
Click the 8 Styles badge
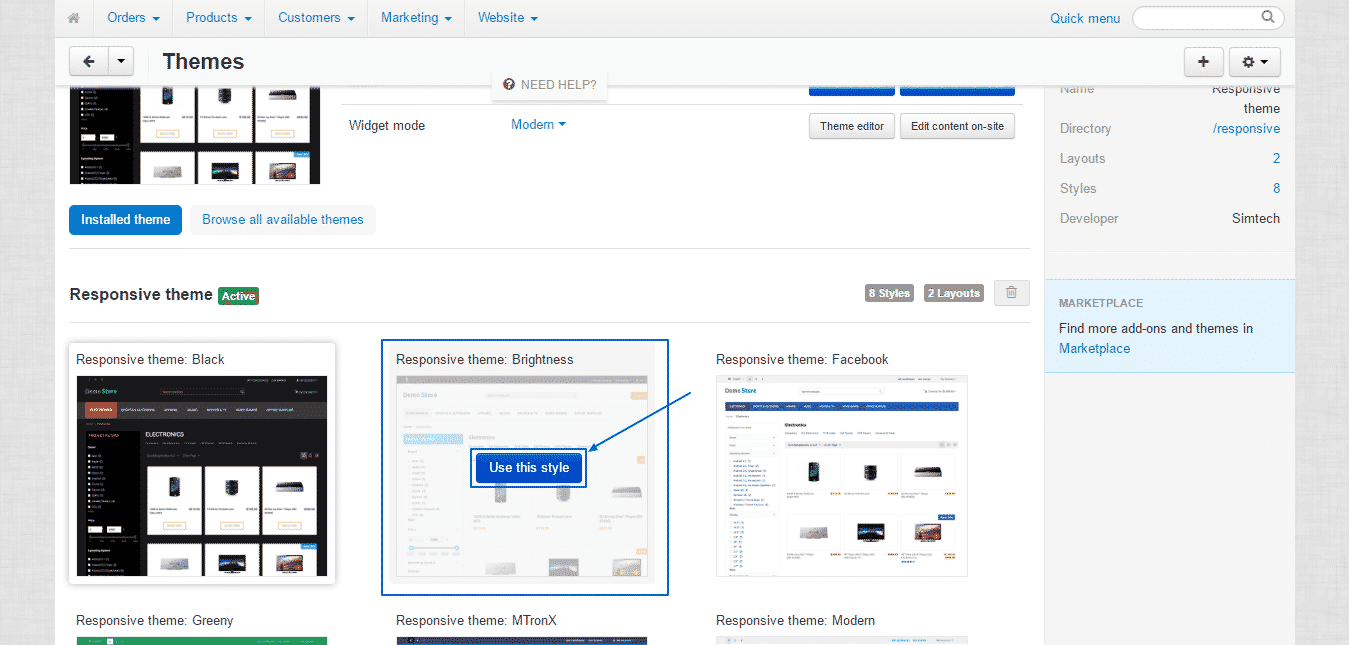click(x=888, y=292)
